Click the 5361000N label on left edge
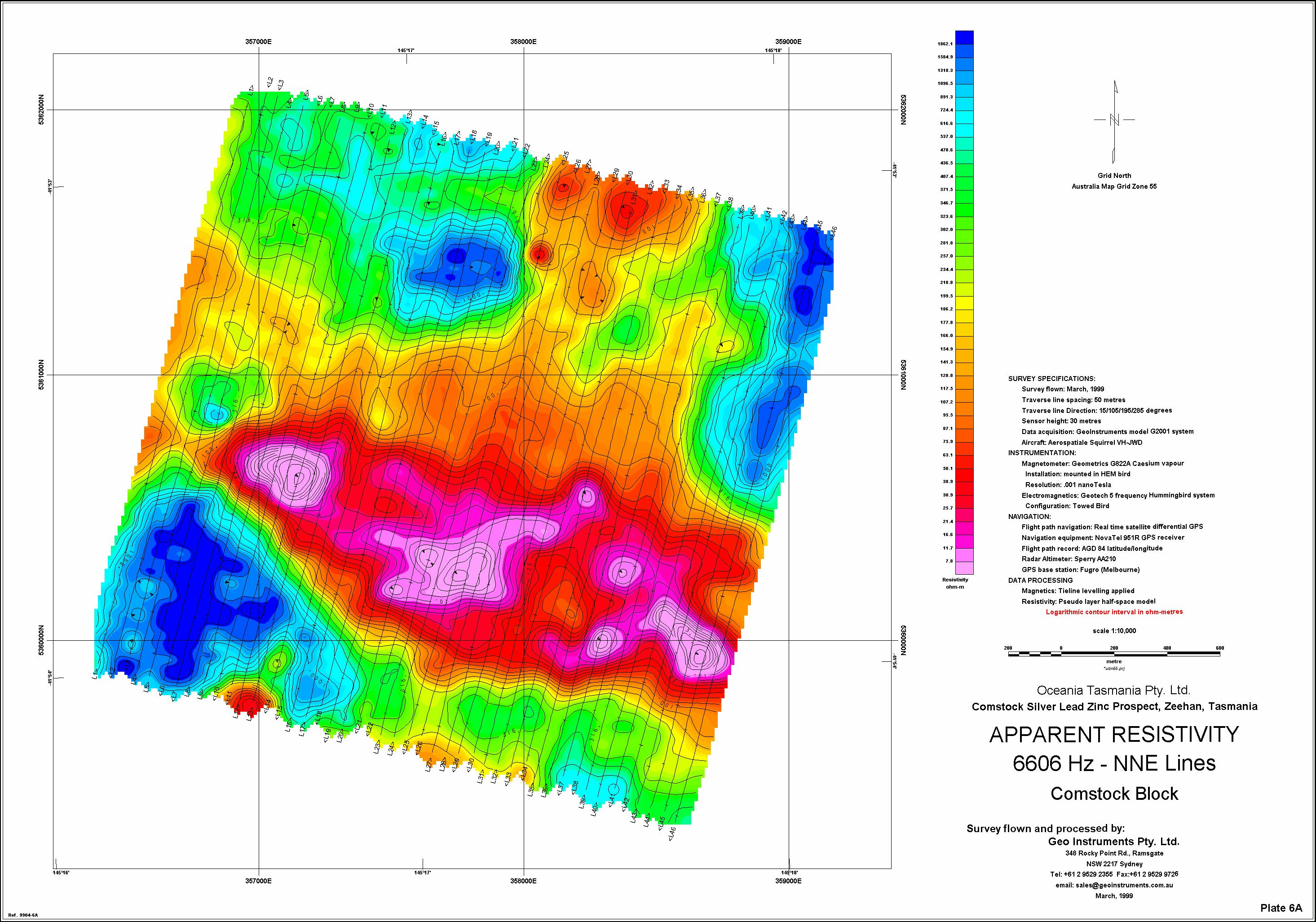Screen dimensions: 1316x922 tap(42, 375)
